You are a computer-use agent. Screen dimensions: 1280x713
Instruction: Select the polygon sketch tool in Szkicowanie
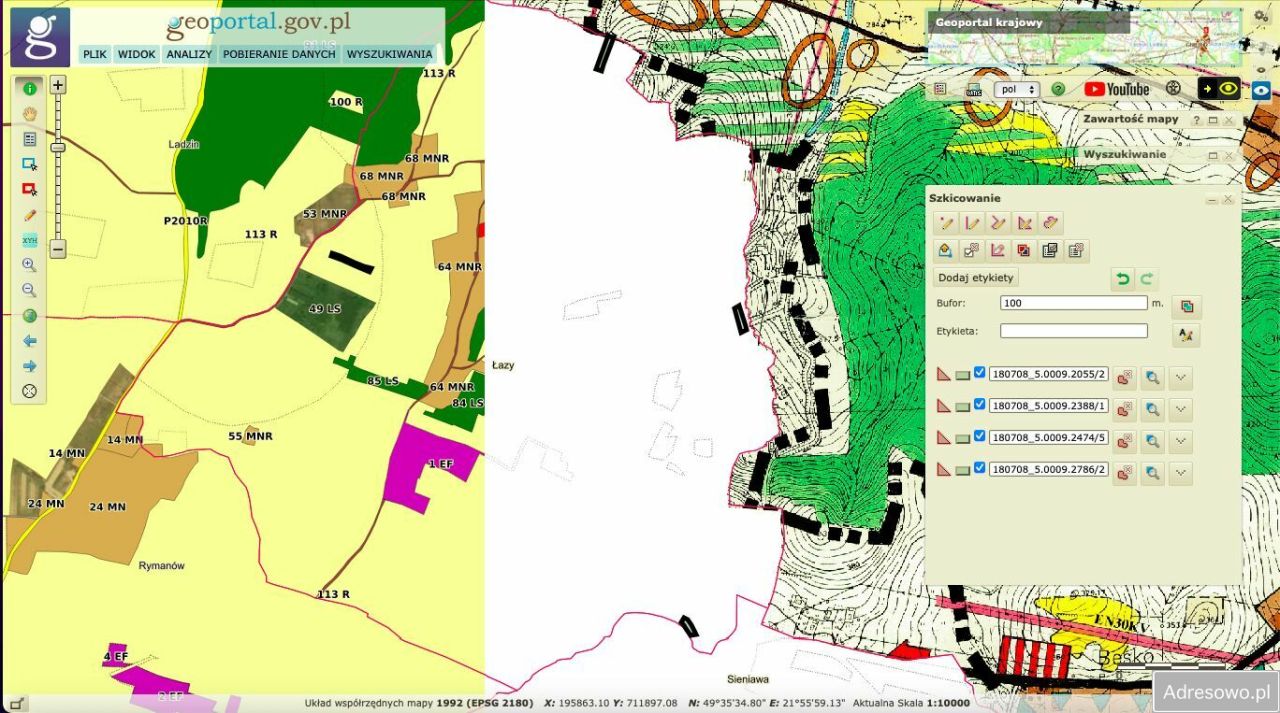[1024, 222]
